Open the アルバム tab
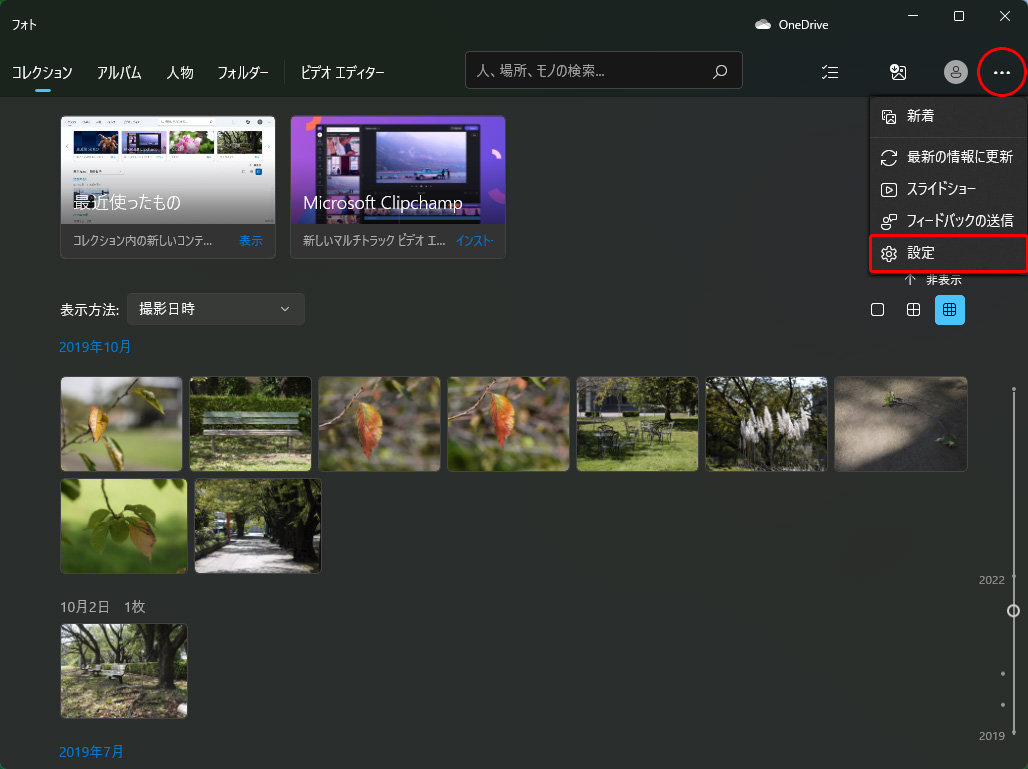Viewport: 1028px width, 769px height. point(119,72)
